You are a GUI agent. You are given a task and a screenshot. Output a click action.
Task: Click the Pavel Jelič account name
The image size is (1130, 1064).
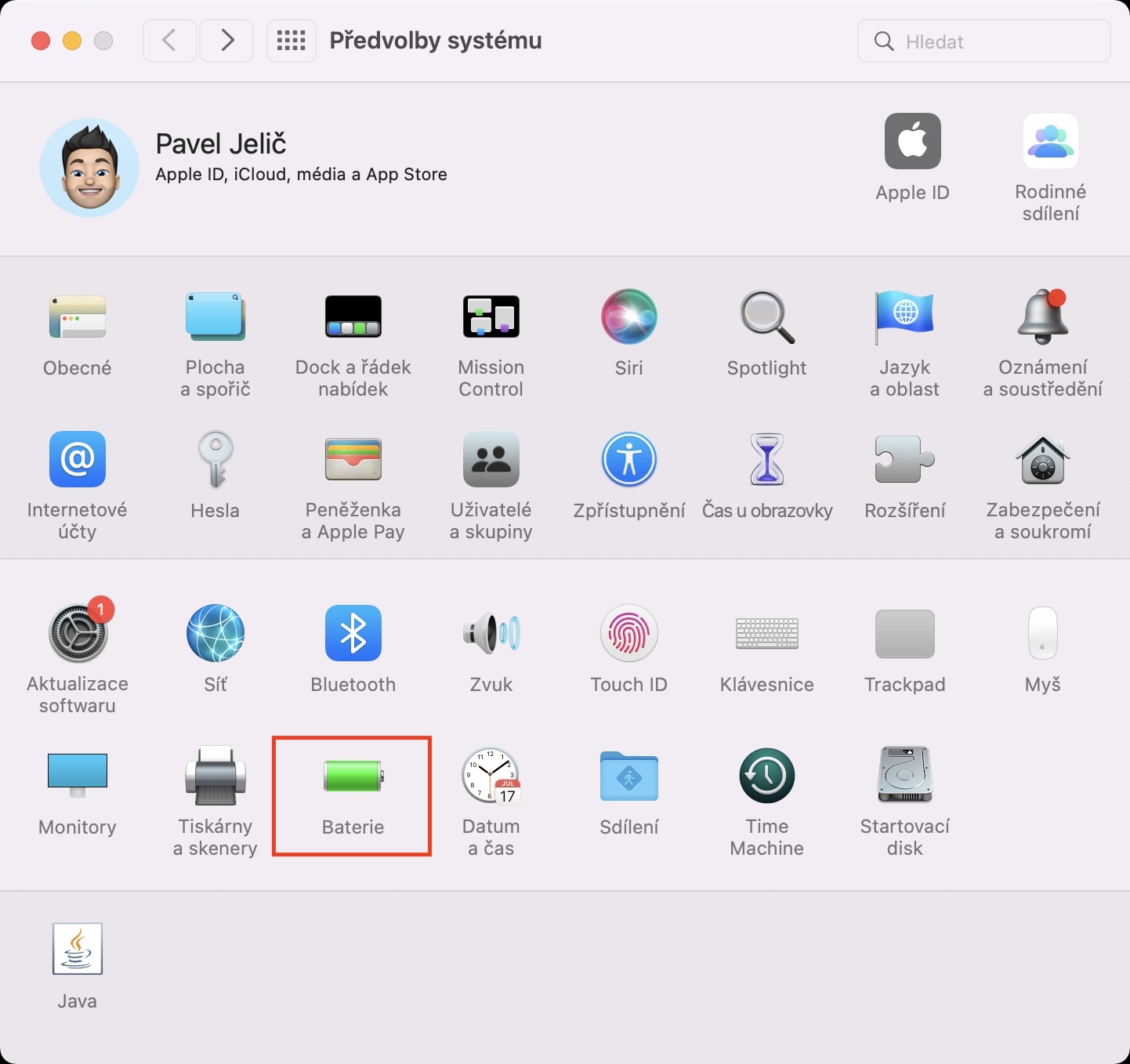[x=221, y=143]
